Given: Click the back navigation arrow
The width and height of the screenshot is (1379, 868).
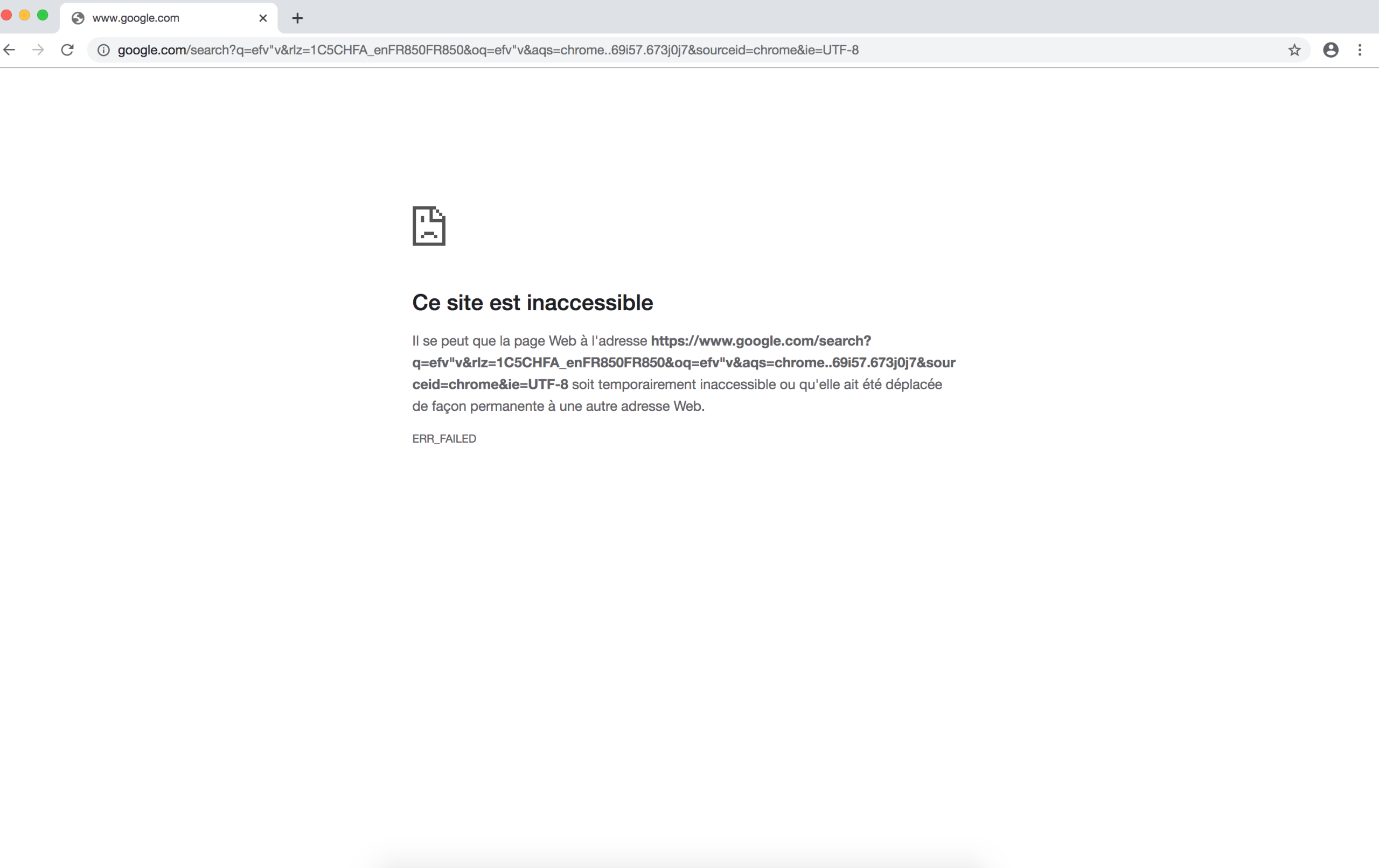Looking at the screenshot, I should pos(9,51).
